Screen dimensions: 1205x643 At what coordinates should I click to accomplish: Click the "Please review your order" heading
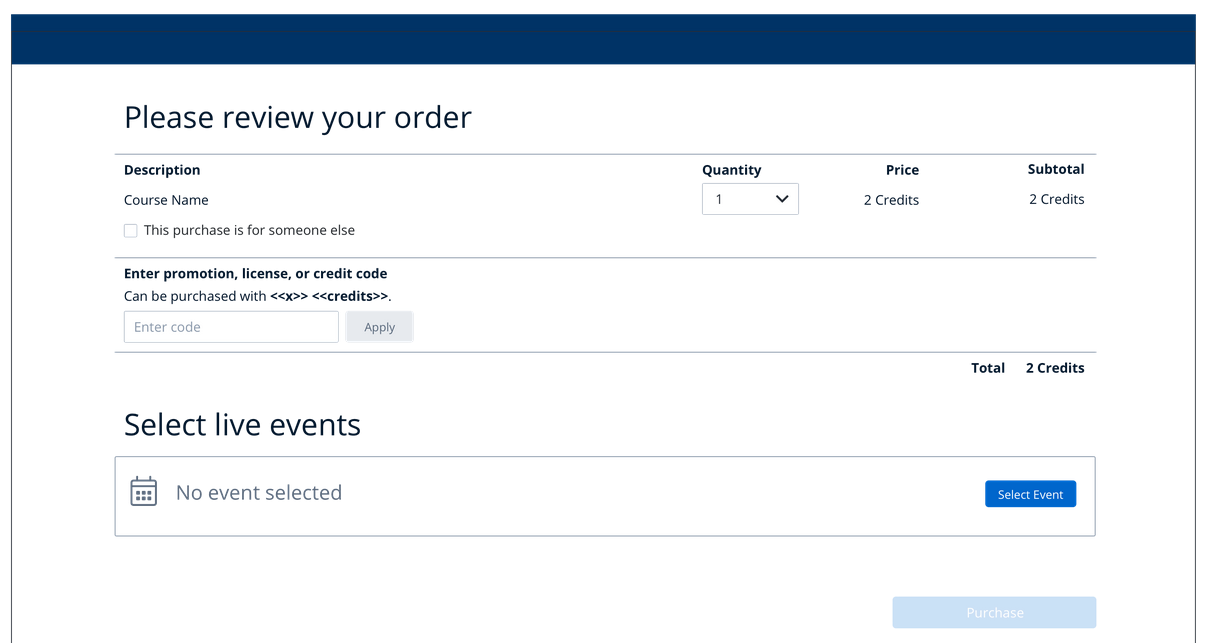click(x=297, y=117)
